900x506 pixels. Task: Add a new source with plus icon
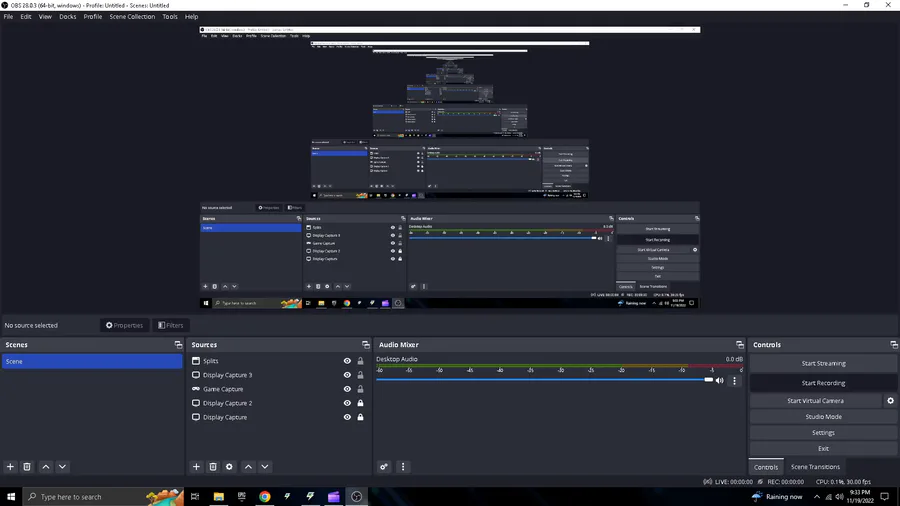pyautogui.click(x=196, y=467)
